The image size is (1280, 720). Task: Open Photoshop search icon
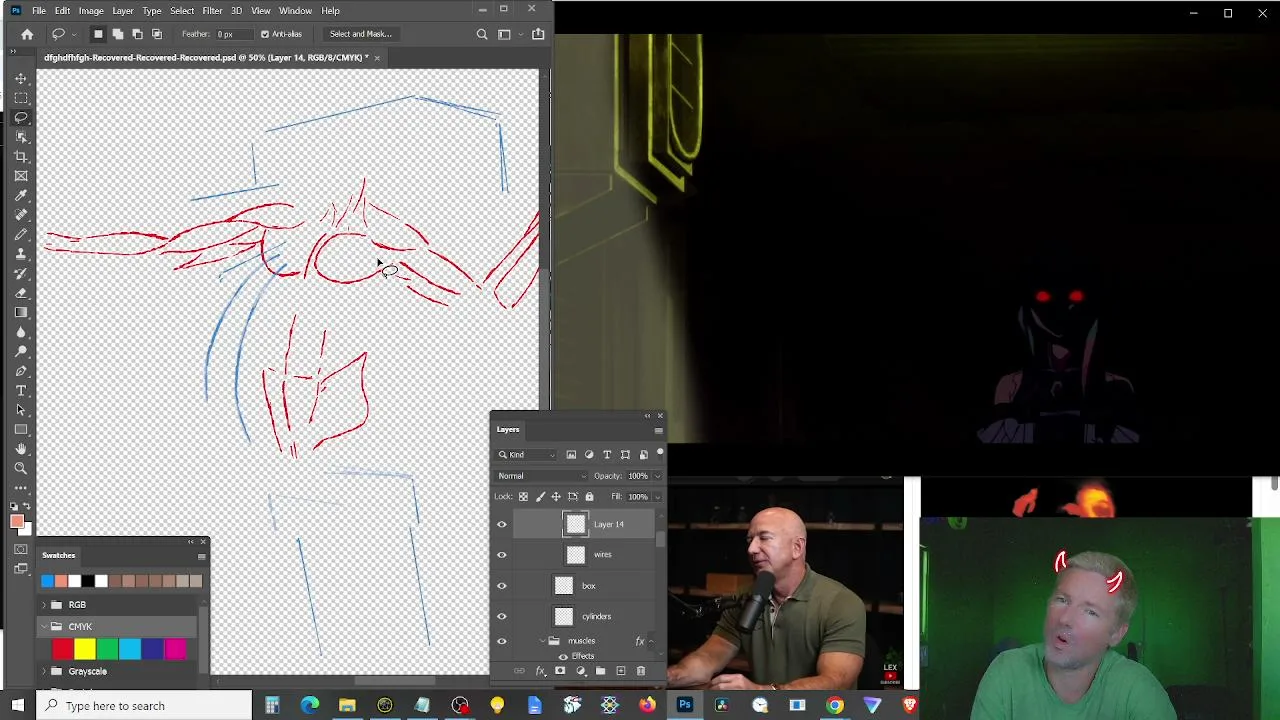[482, 34]
